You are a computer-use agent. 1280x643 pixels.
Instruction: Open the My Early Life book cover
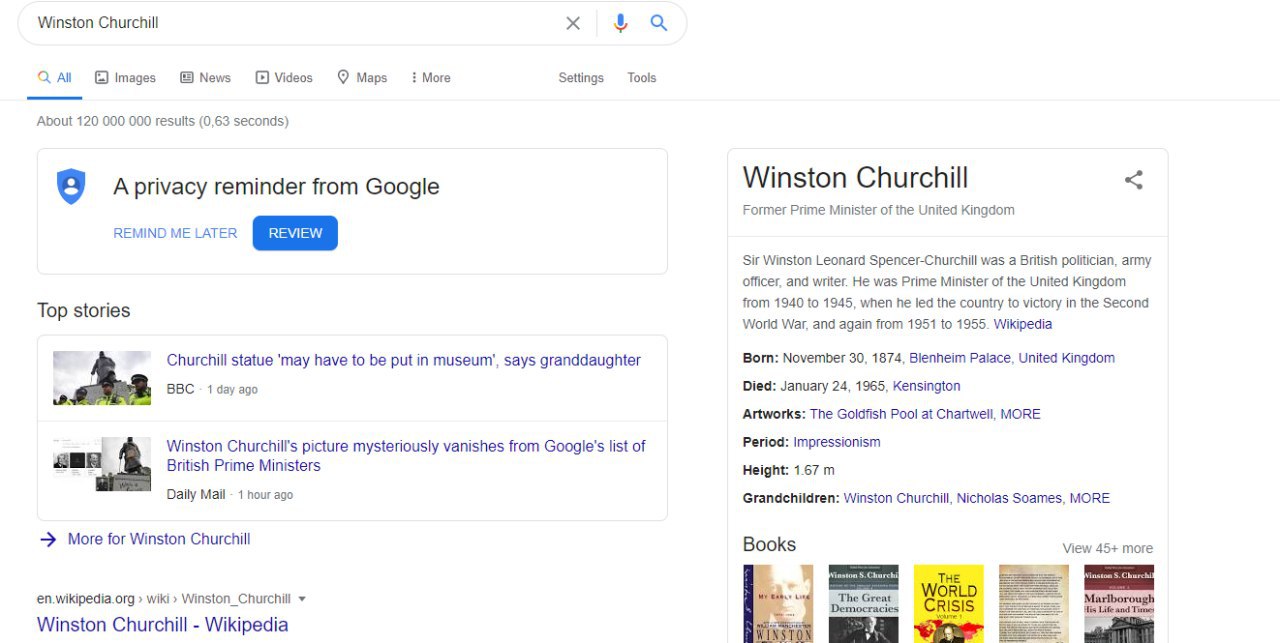778,604
